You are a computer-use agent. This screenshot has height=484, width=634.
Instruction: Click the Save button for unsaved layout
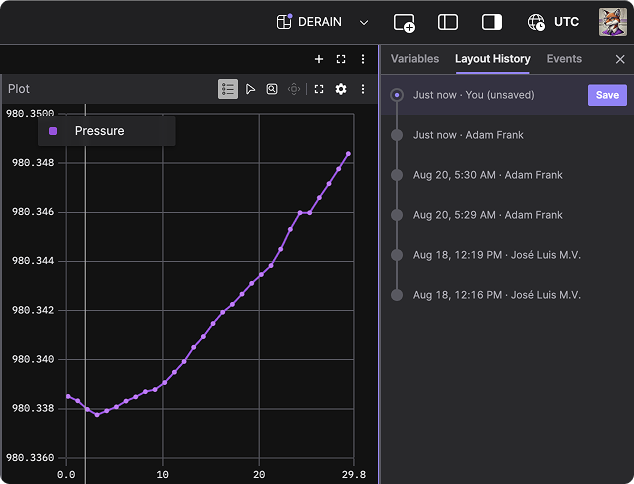tap(607, 95)
